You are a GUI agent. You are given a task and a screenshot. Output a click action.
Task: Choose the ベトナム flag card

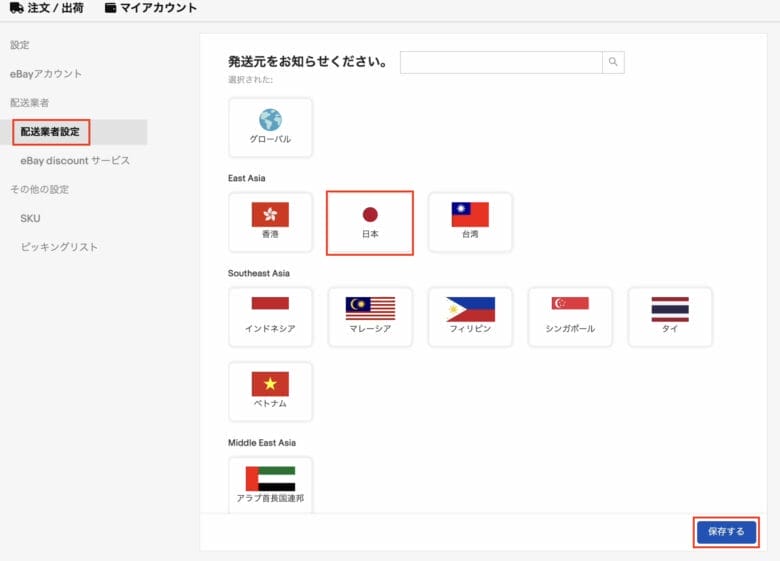pyautogui.click(x=270, y=392)
